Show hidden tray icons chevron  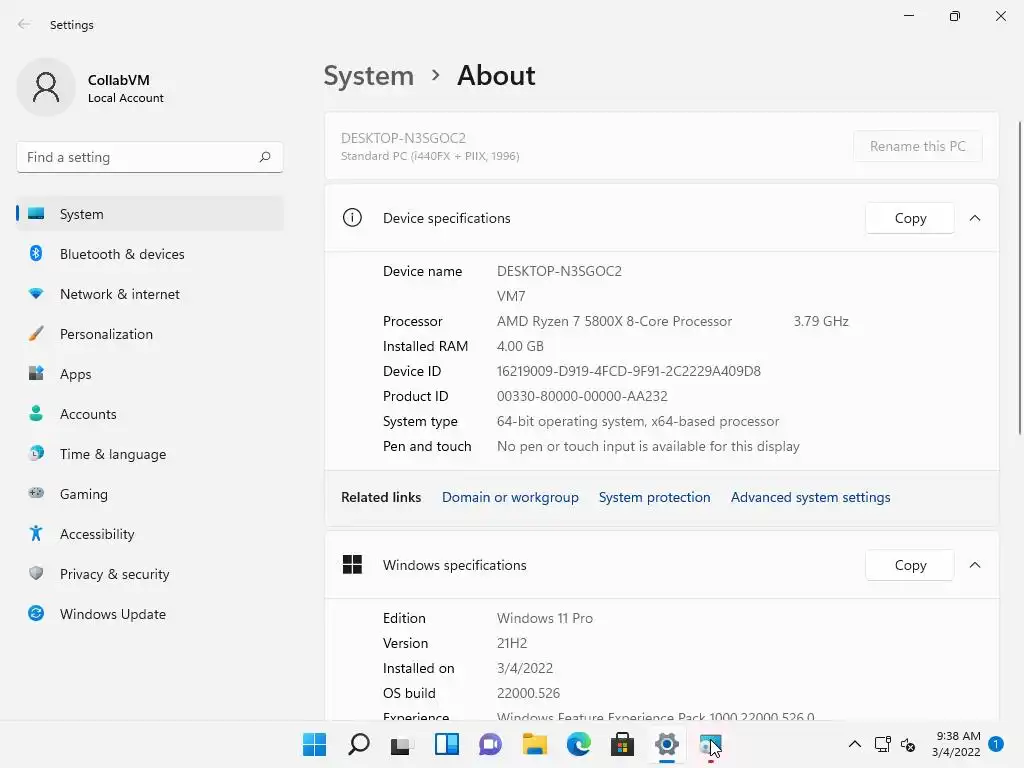(854, 744)
